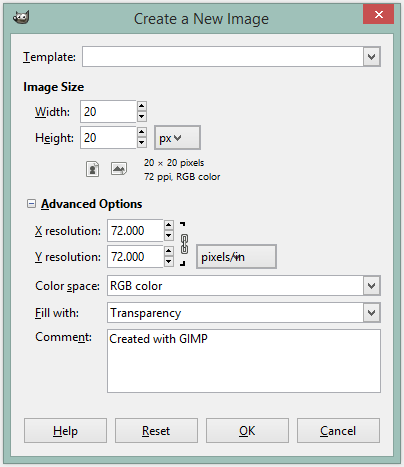Increase Width with up arrow
Screen dimensions: 404x467
[142, 106]
